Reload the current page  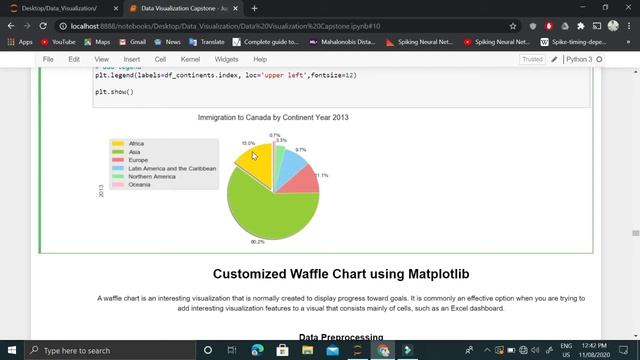click(x=43, y=26)
